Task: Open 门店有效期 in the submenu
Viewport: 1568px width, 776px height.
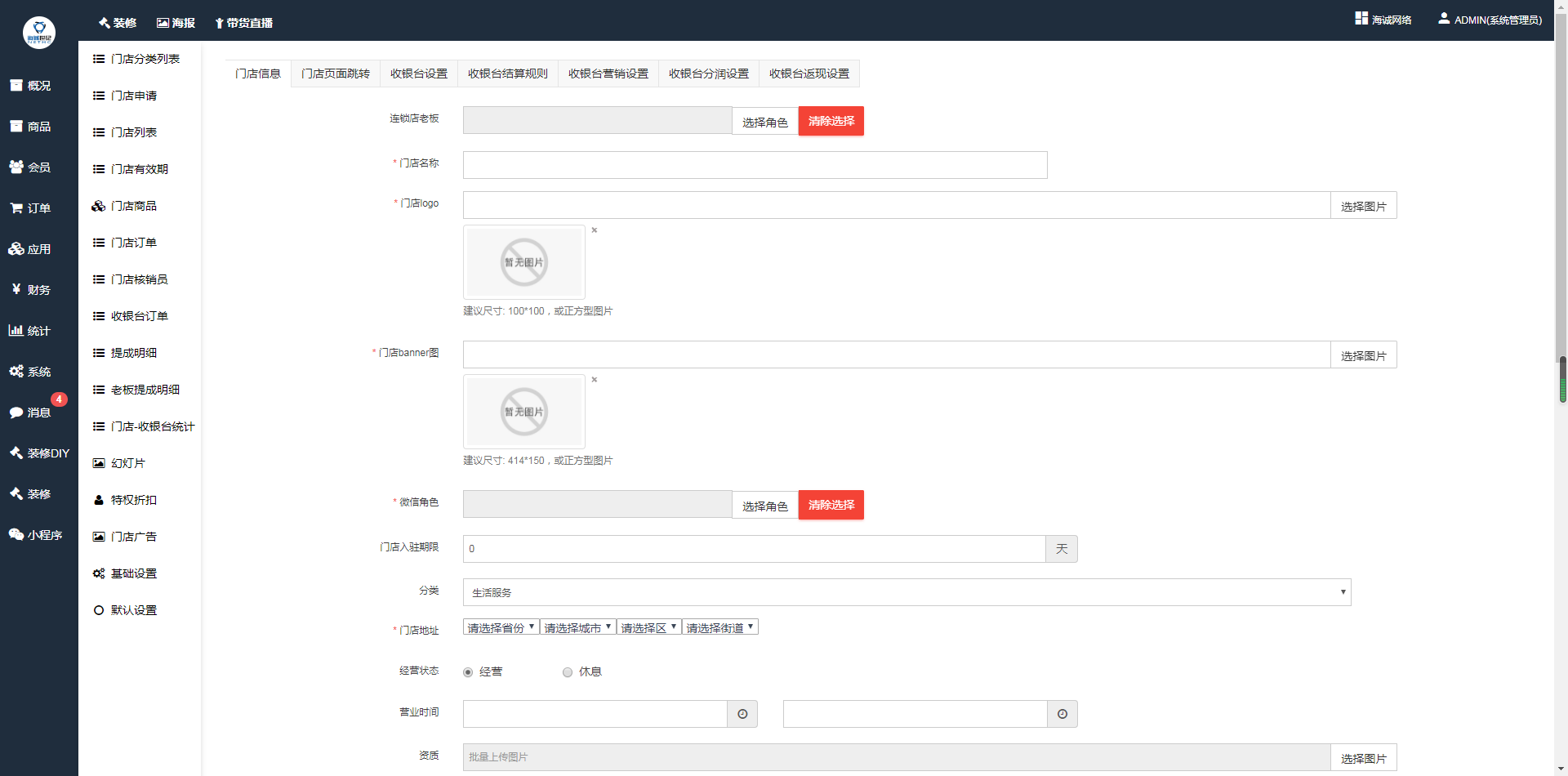Action: pos(140,169)
